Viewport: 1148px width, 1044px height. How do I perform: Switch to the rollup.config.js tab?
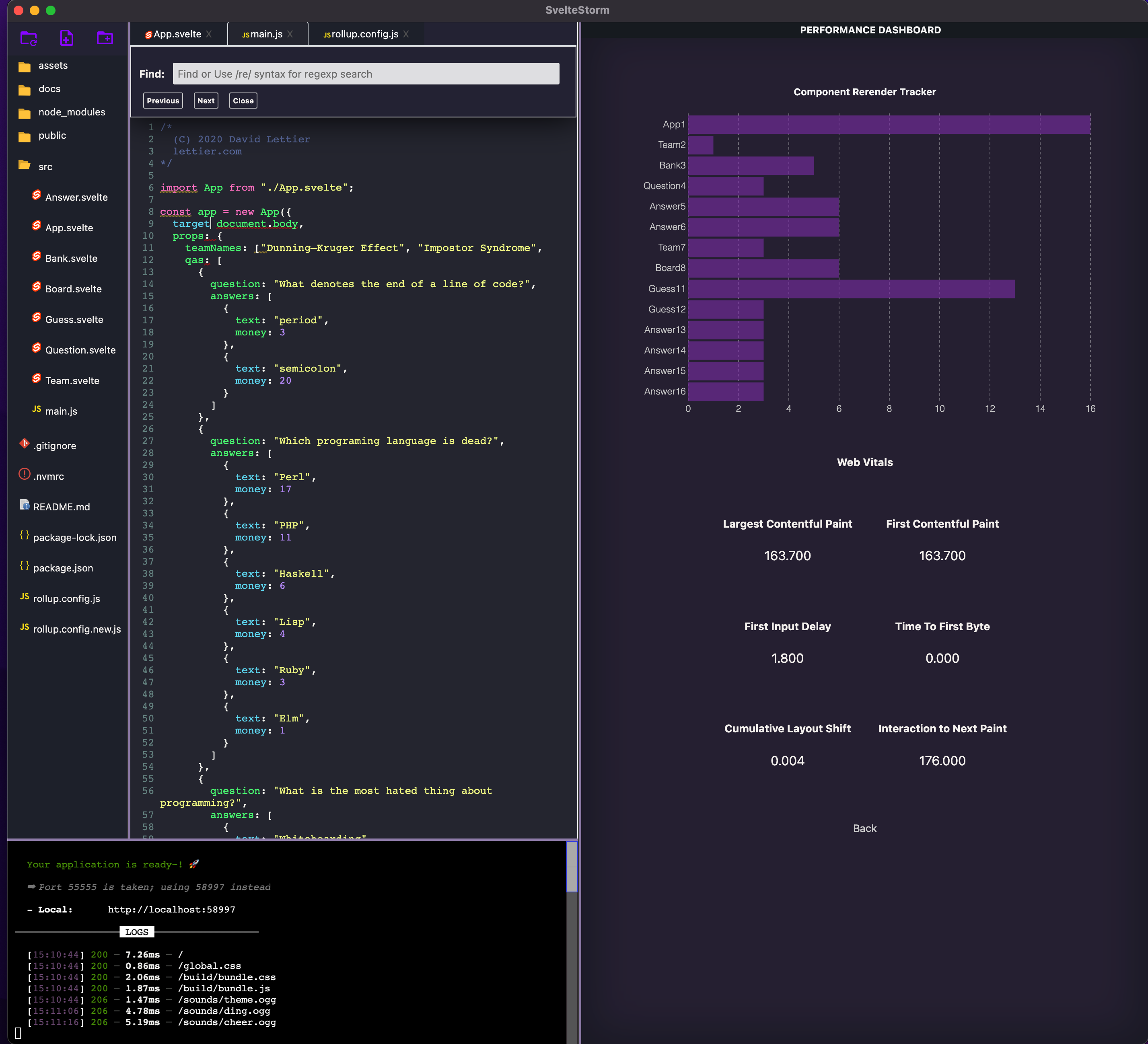click(x=364, y=34)
